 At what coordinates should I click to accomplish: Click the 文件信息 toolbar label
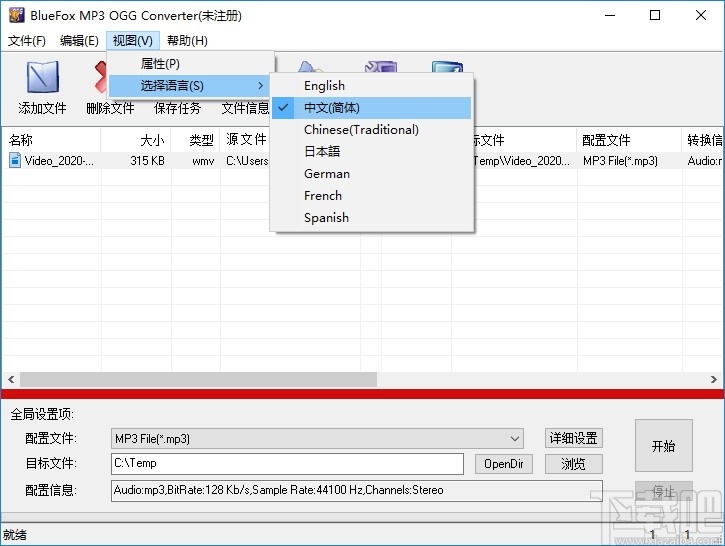pyautogui.click(x=246, y=108)
